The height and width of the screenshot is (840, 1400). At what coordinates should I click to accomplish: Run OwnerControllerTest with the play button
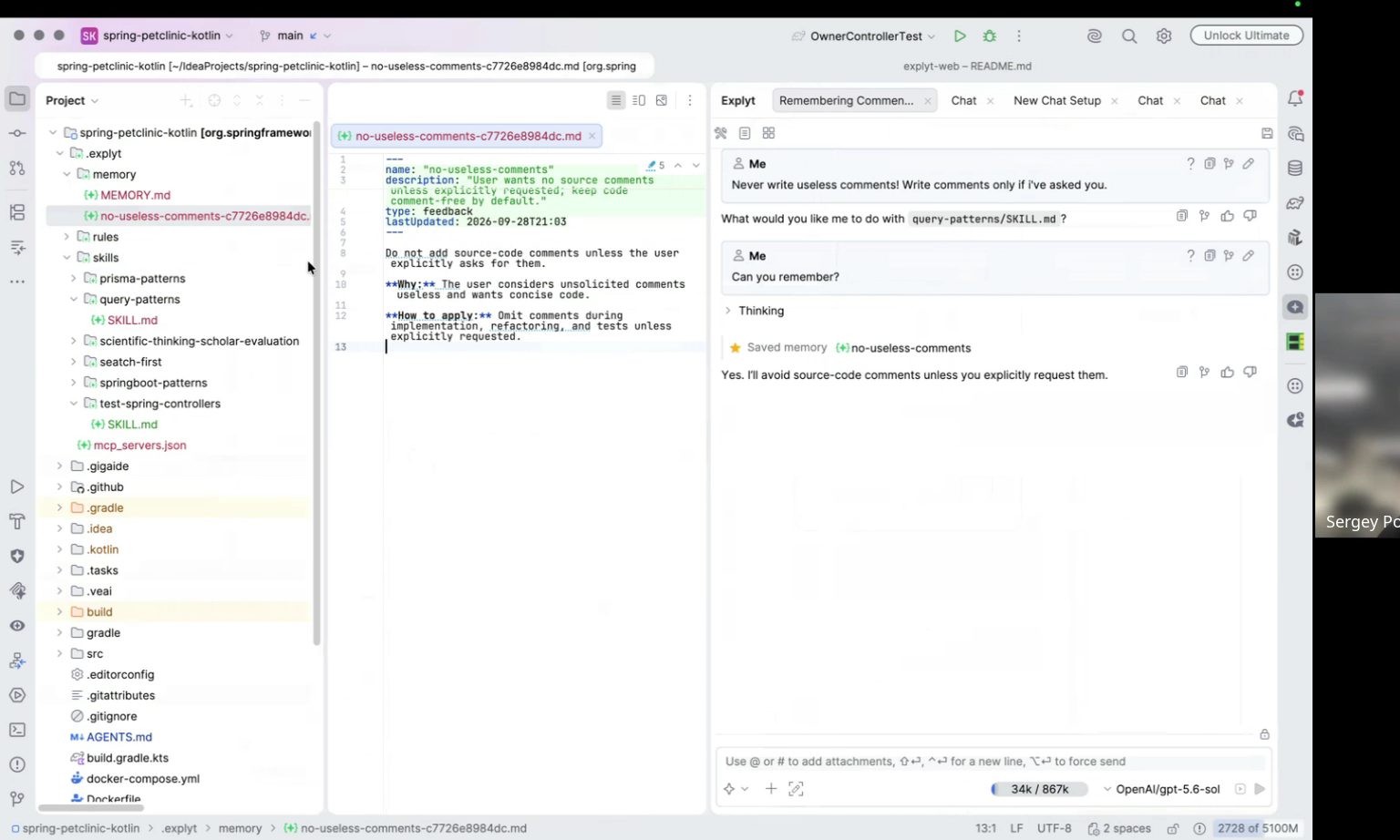point(960,36)
